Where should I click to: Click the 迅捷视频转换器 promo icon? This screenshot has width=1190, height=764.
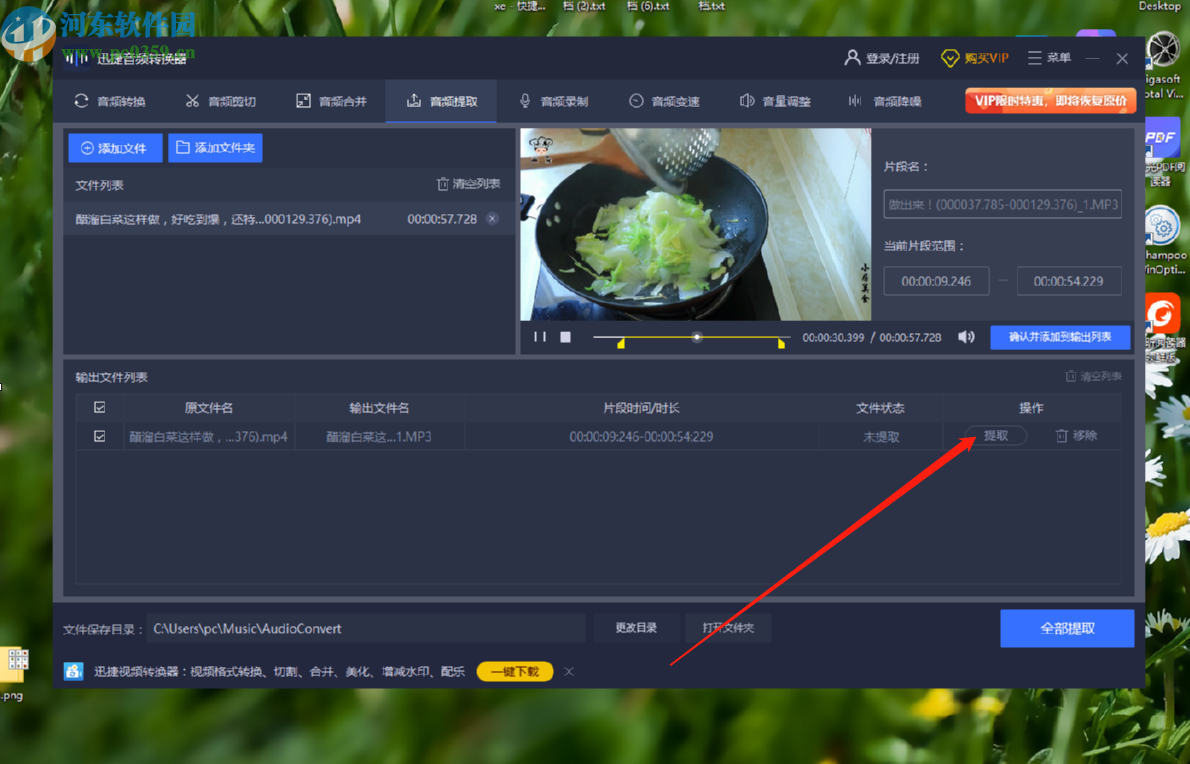click(x=74, y=671)
